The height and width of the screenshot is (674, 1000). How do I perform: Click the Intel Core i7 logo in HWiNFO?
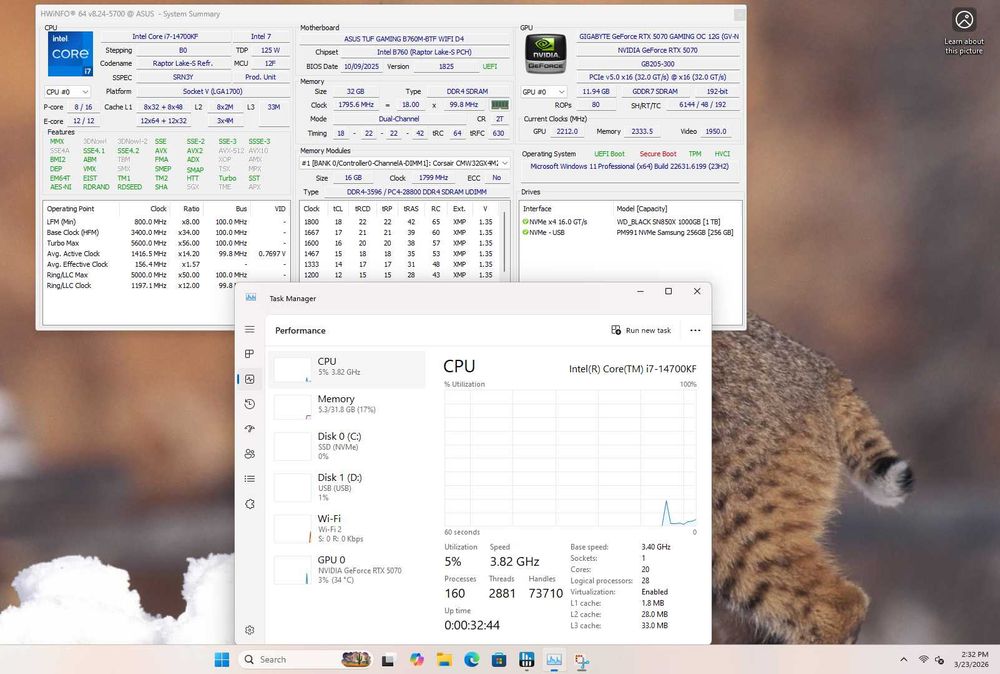coord(70,54)
